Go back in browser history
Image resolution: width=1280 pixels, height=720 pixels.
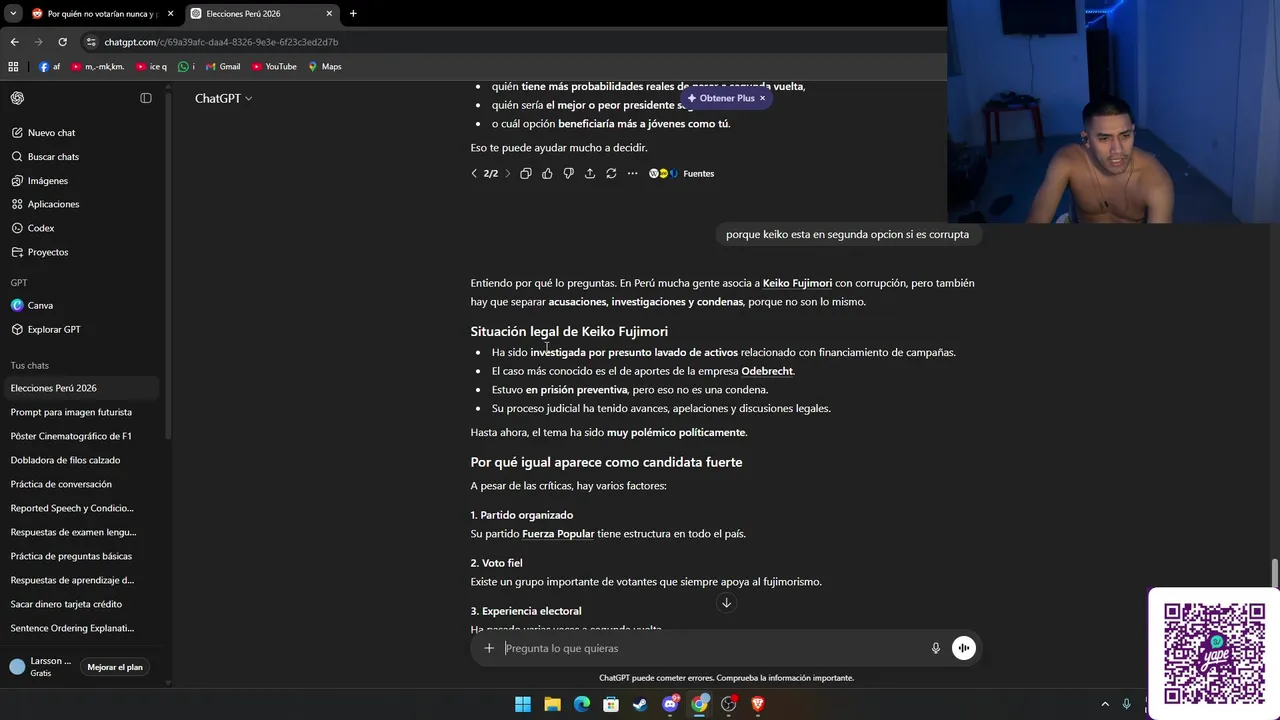coord(14,42)
